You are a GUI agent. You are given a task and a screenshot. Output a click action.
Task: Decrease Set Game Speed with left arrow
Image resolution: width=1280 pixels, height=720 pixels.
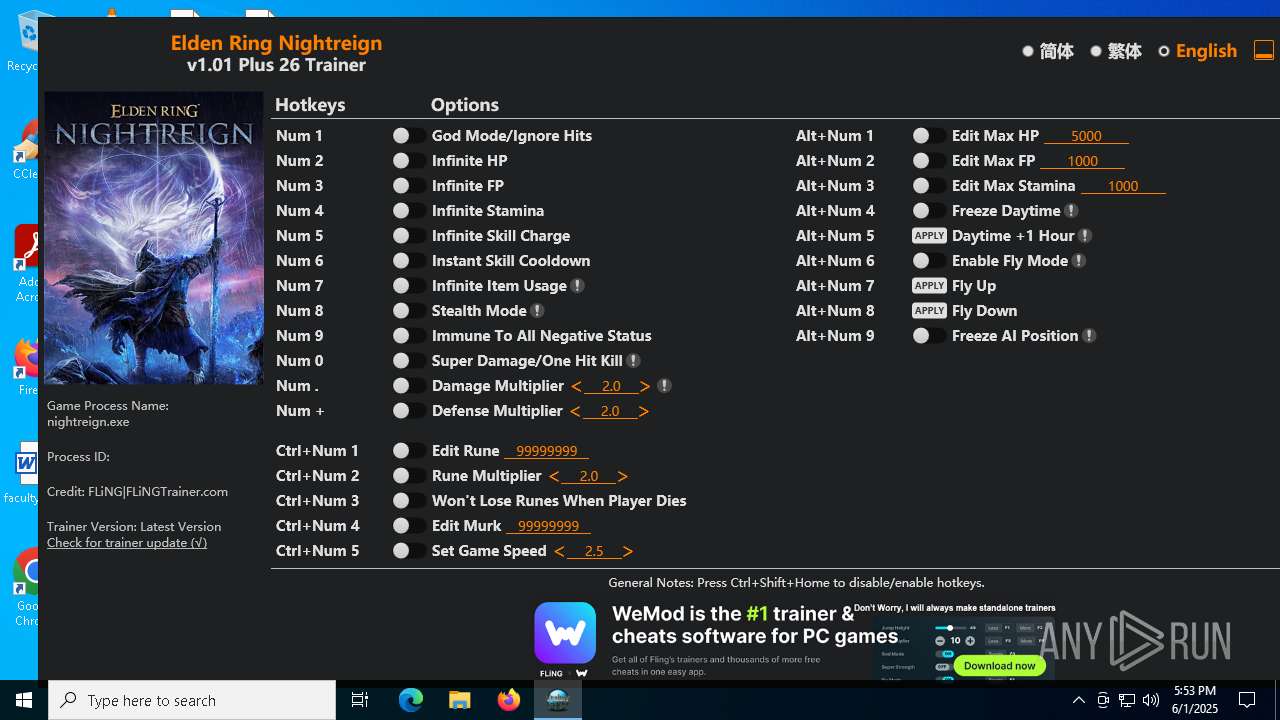559,551
